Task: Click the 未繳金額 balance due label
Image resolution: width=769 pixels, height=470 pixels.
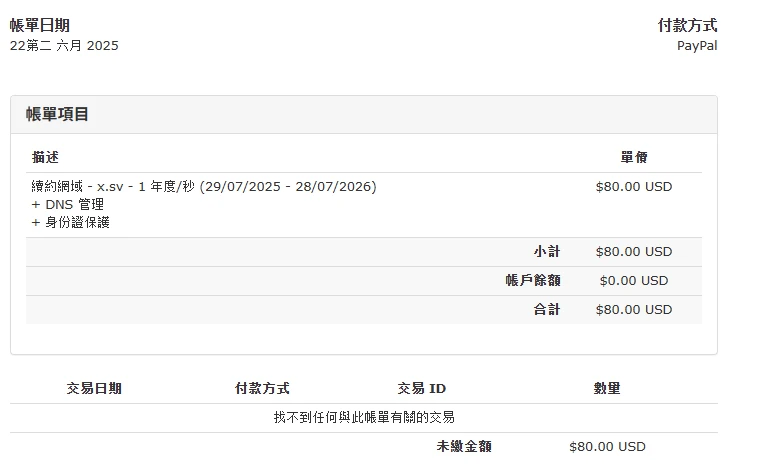Action: pos(464,447)
